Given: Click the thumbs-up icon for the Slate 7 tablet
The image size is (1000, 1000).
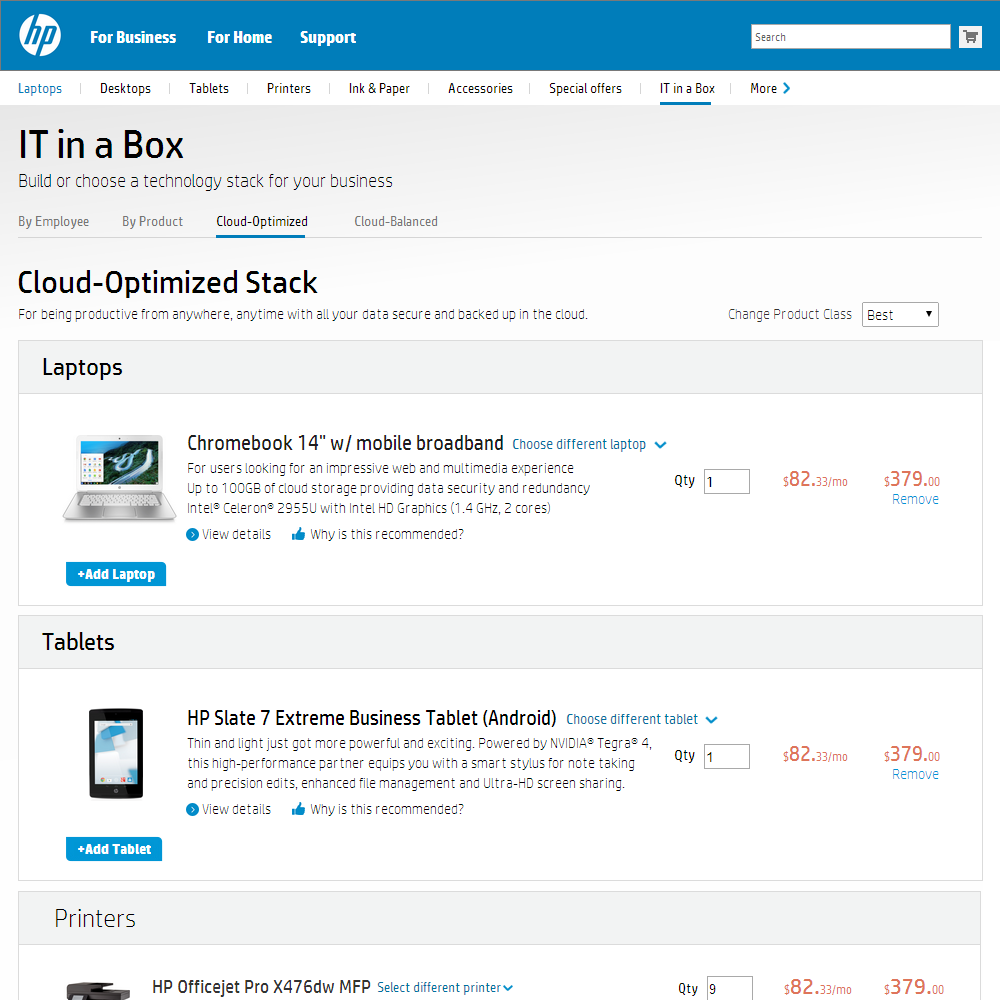Looking at the screenshot, I should click(297, 809).
